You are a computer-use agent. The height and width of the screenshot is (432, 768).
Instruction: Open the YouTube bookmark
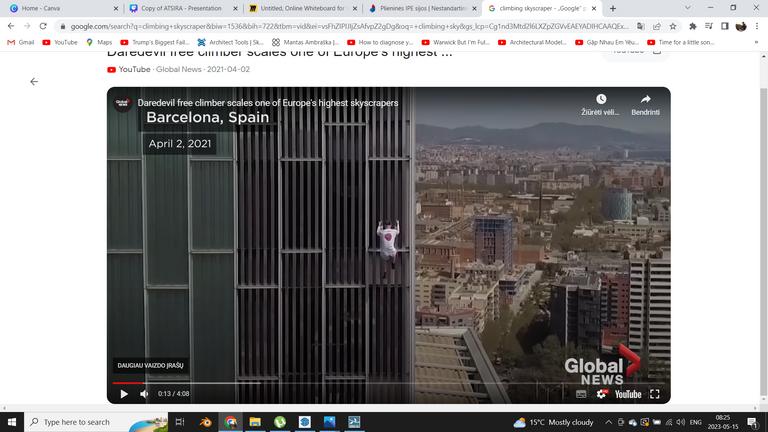coord(60,43)
